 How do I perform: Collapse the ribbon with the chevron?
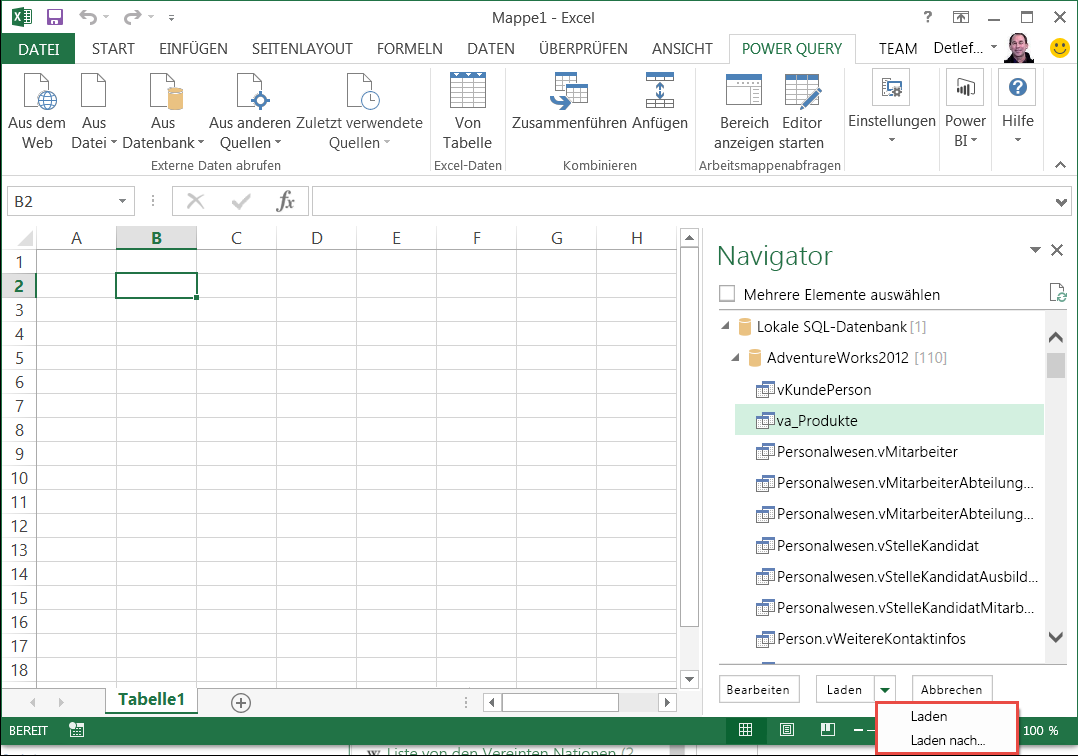click(x=1060, y=165)
